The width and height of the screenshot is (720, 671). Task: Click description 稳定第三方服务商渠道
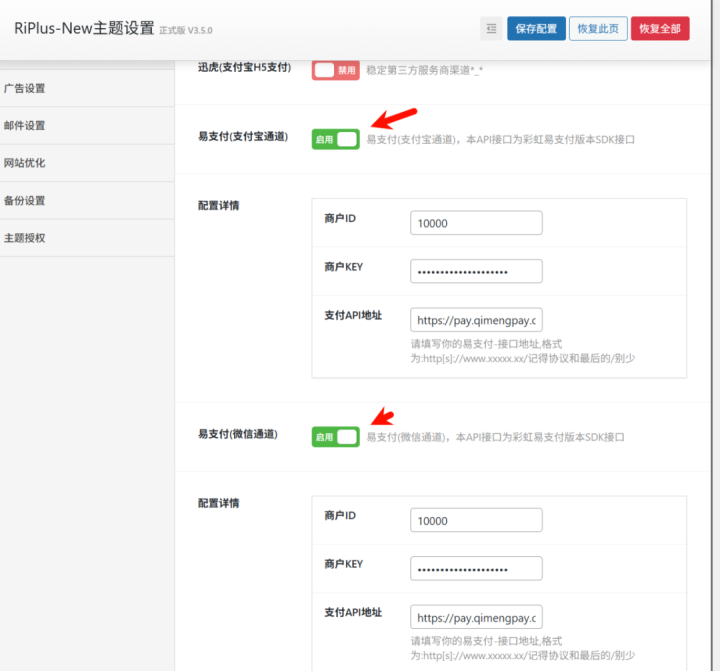pyautogui.click(x=424, y=70)
